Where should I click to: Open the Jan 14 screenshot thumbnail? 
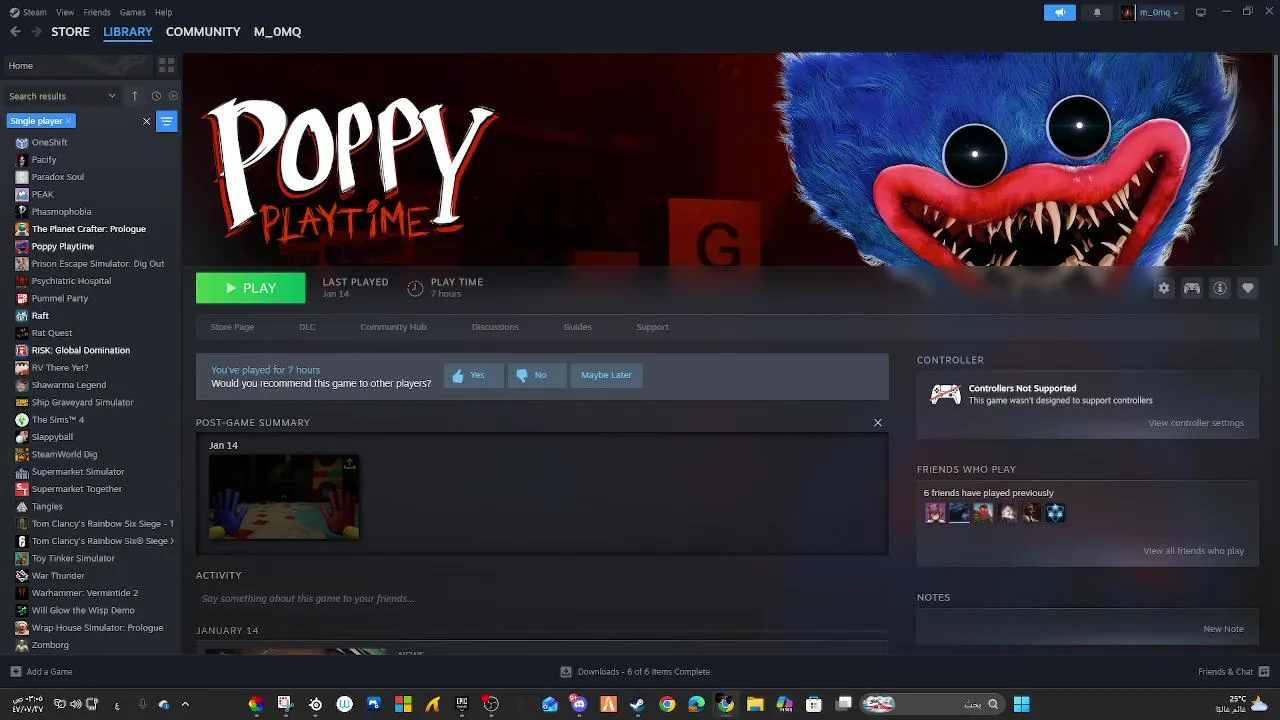tap(284, 498)
